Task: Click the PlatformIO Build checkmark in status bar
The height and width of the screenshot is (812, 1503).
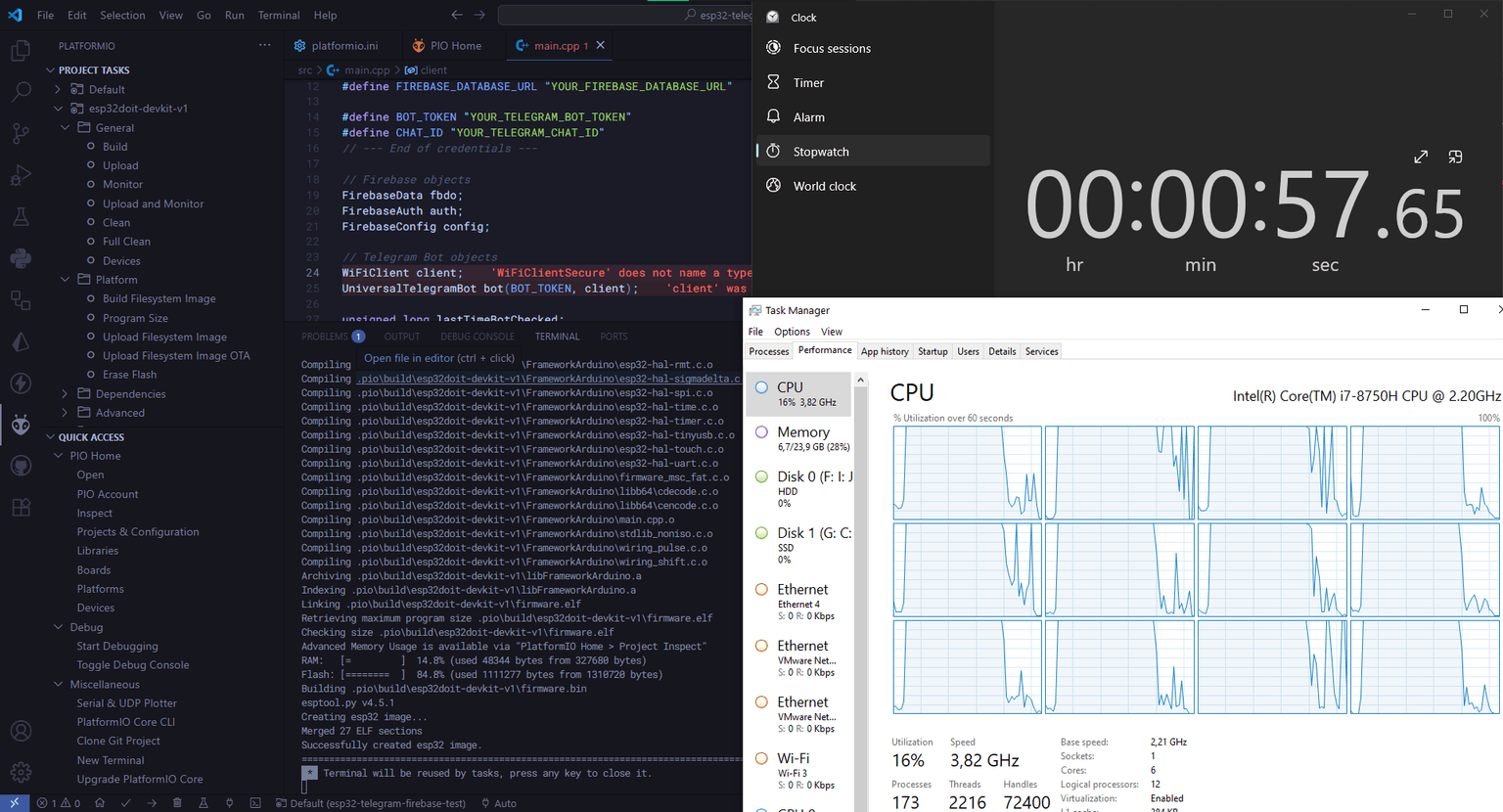Action: point(125,803)
